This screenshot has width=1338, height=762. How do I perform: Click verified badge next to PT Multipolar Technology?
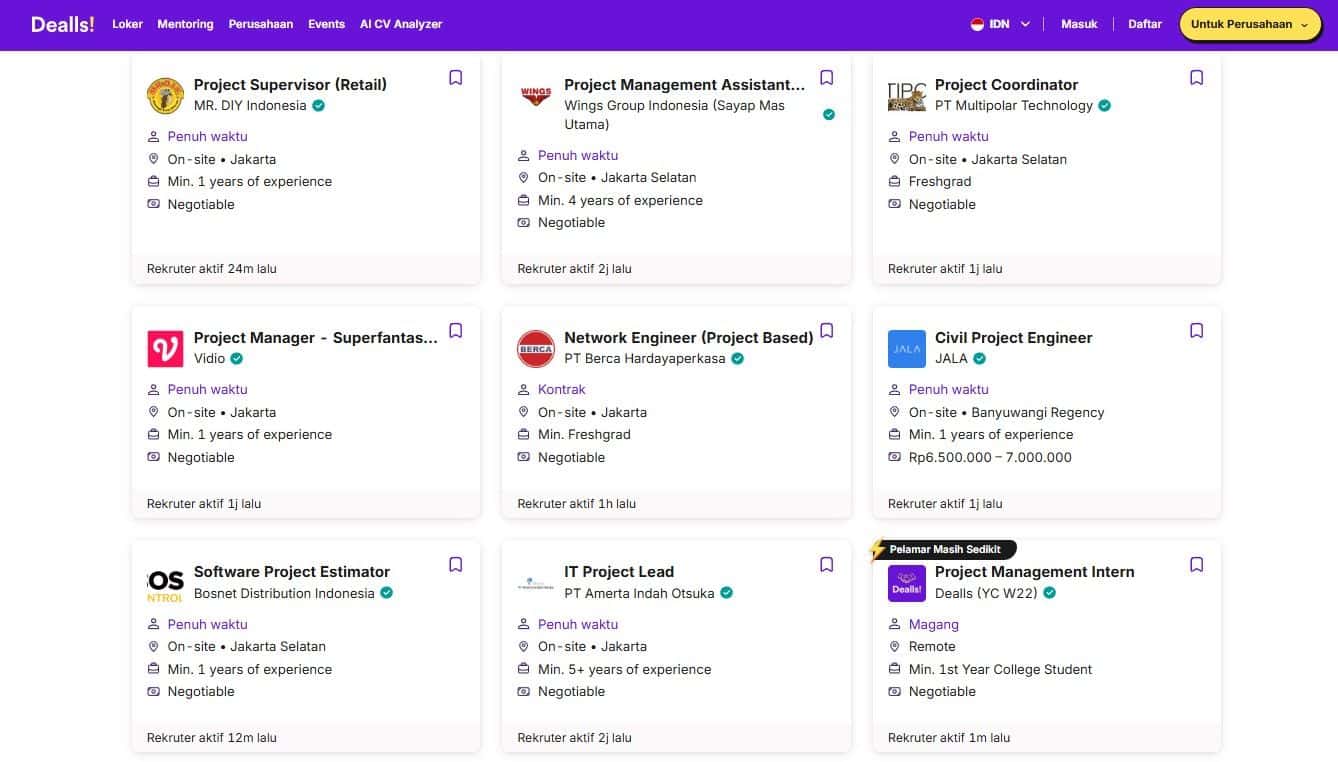pyautogui.click(x=1105, y=105)
